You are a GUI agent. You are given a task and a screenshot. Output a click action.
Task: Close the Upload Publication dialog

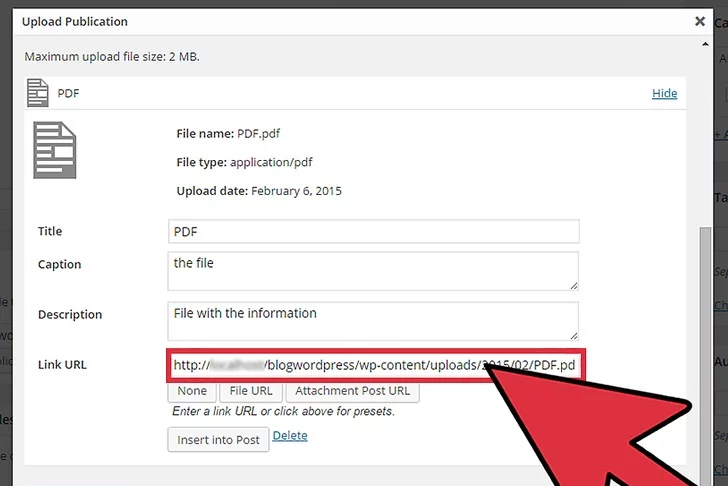[700, 20]
